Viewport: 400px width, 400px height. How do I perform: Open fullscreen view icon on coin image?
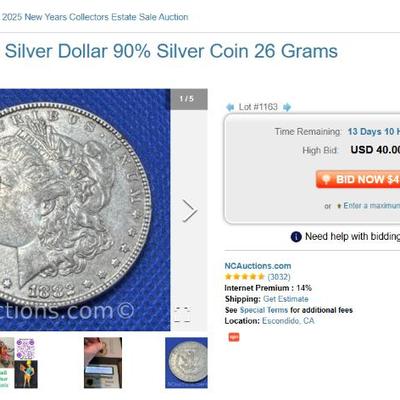tap(183, 314)
